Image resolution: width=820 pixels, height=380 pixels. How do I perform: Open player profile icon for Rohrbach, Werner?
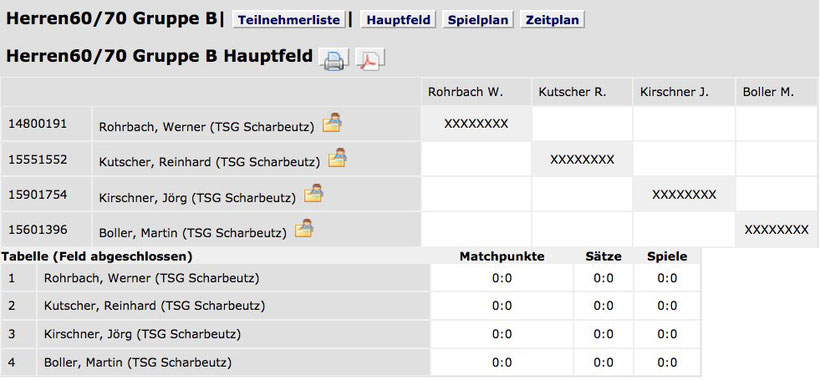click(x=332, y=123)
